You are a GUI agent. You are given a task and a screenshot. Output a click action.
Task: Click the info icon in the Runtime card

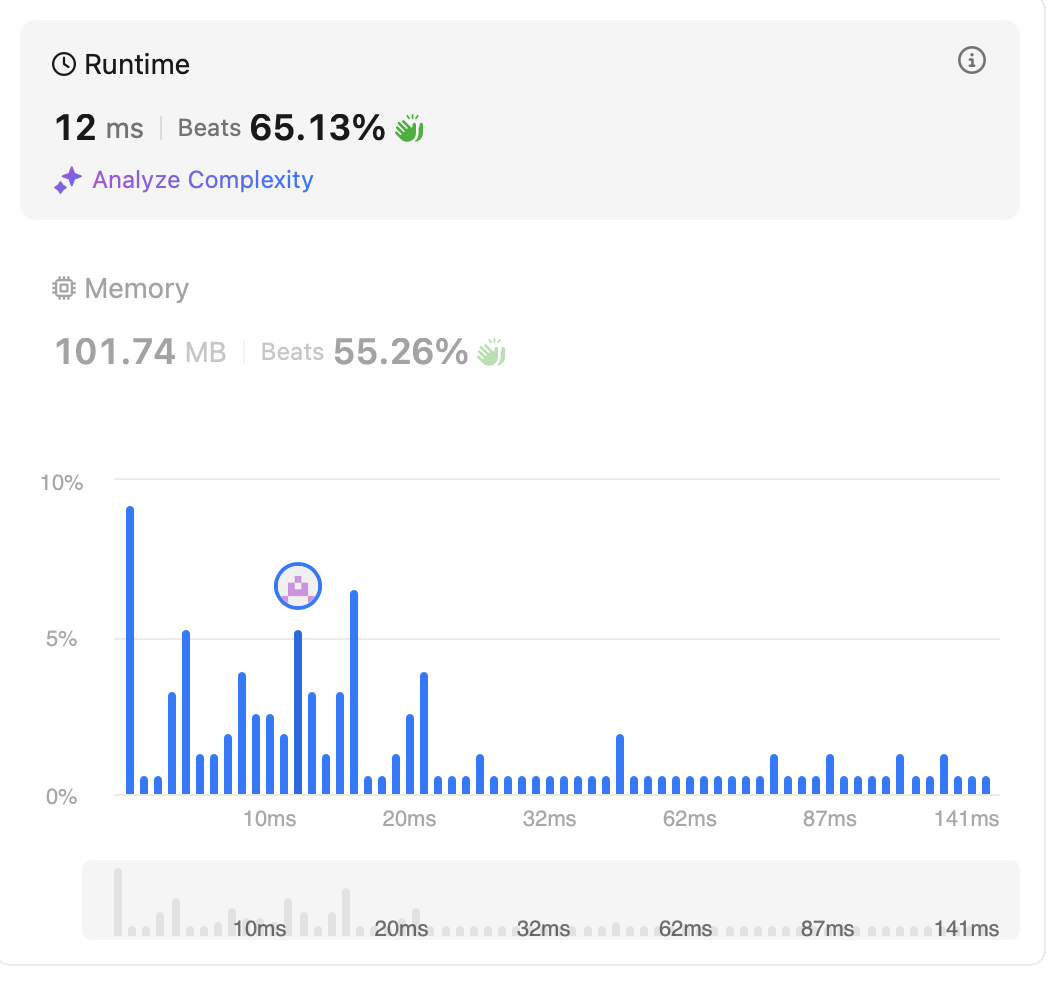[971, 61]
